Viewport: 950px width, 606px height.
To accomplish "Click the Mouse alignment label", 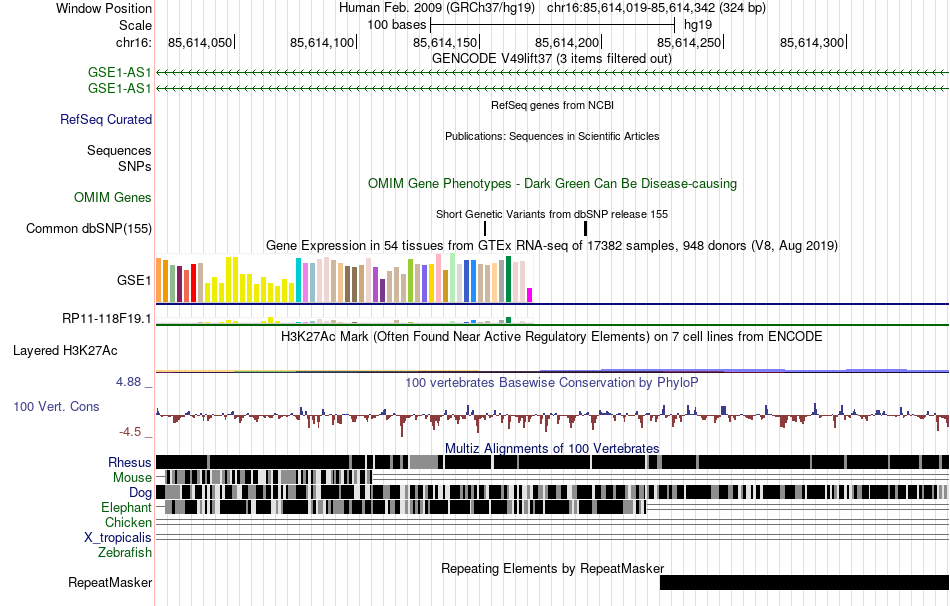I will click(132, 478).
